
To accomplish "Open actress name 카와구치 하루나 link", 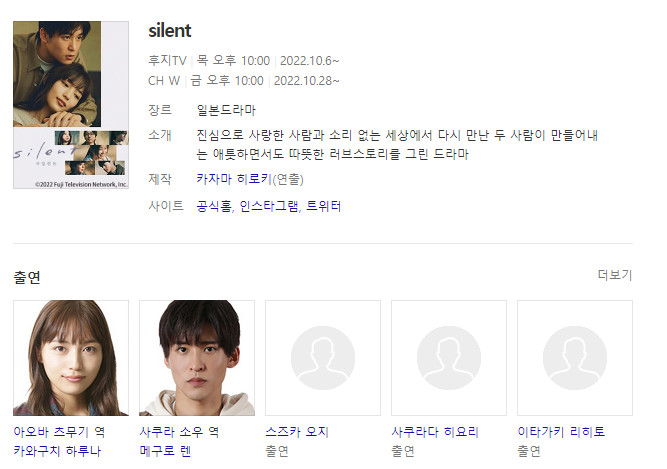I will 57,450.
